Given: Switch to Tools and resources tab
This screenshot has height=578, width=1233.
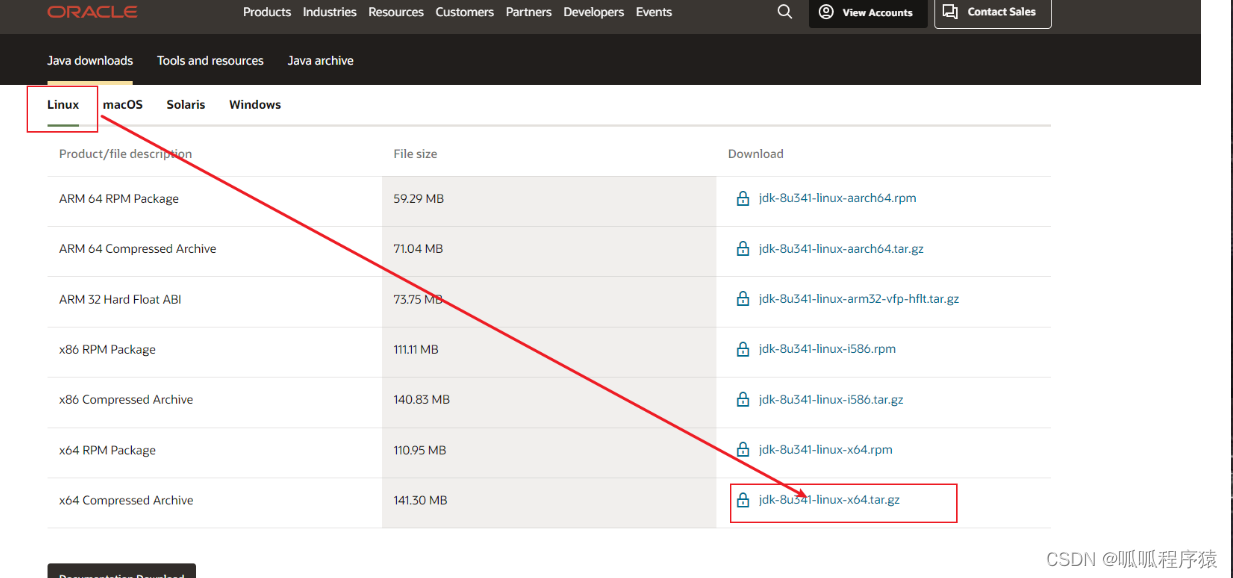Looking at the screenshot, I should coord(210,61).
